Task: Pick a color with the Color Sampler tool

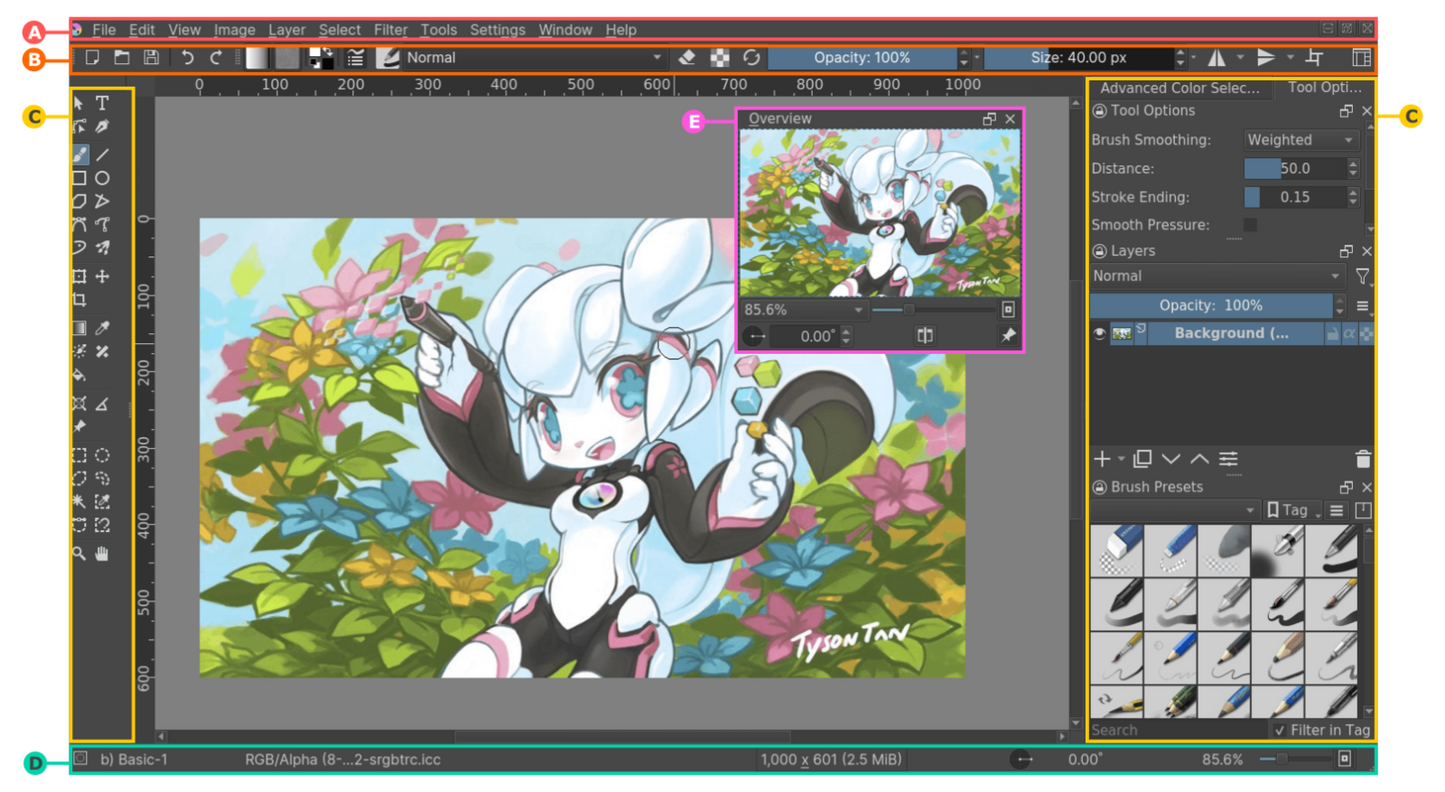Action: pos(102,327)
